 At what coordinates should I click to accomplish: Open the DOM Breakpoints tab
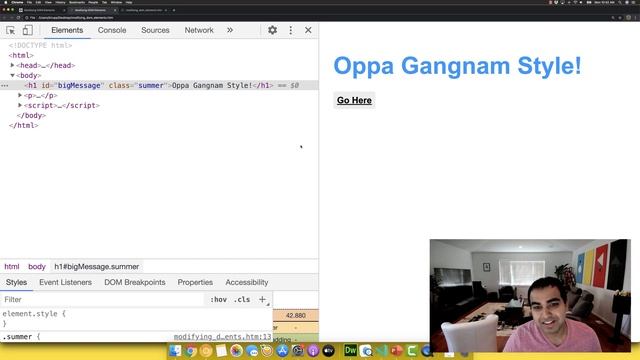[135, 282]
